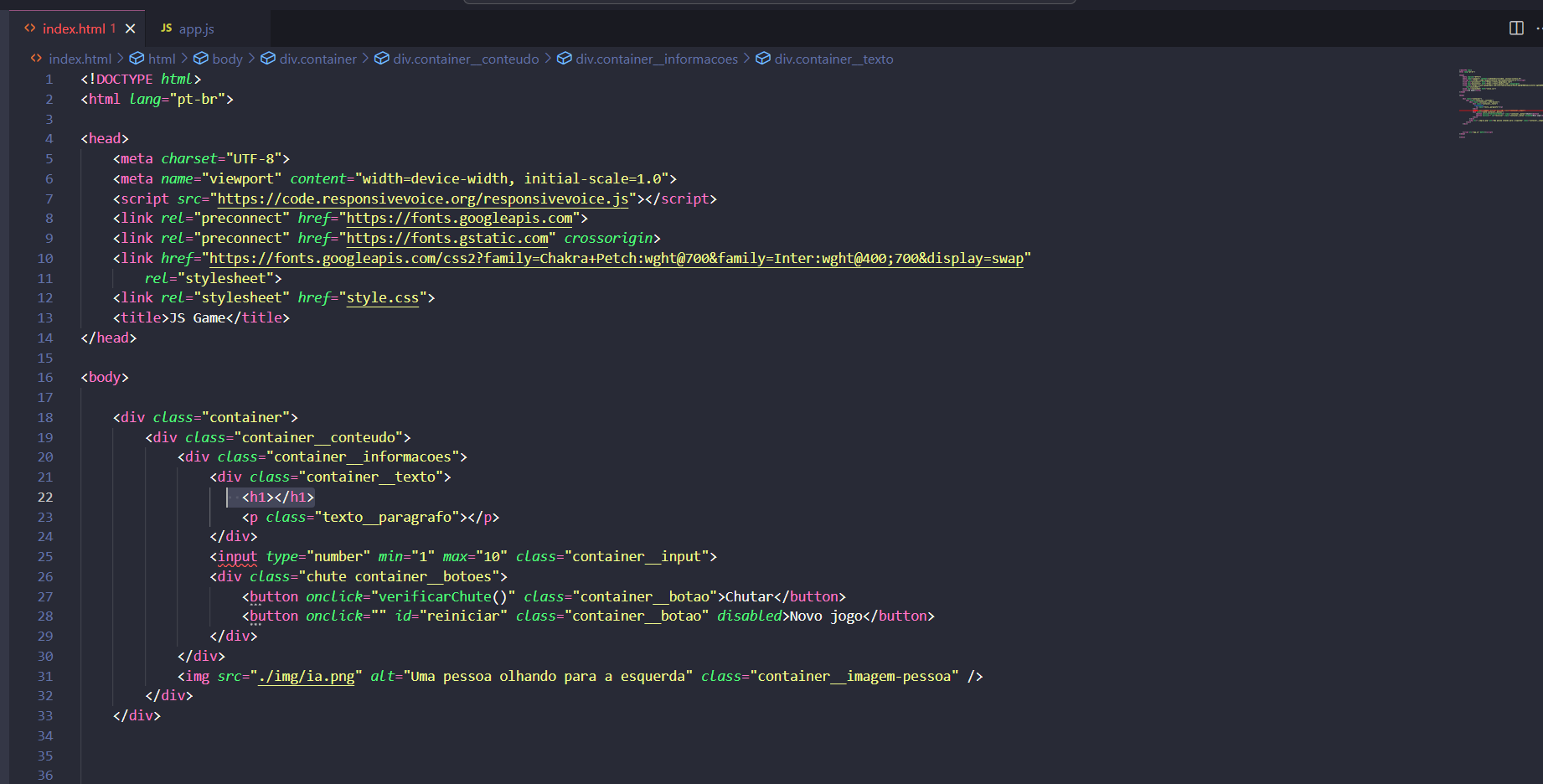Viewport: 1543px width, 784px height.
Task: Click the JS Game title text
Action: [x=197, y=318]
